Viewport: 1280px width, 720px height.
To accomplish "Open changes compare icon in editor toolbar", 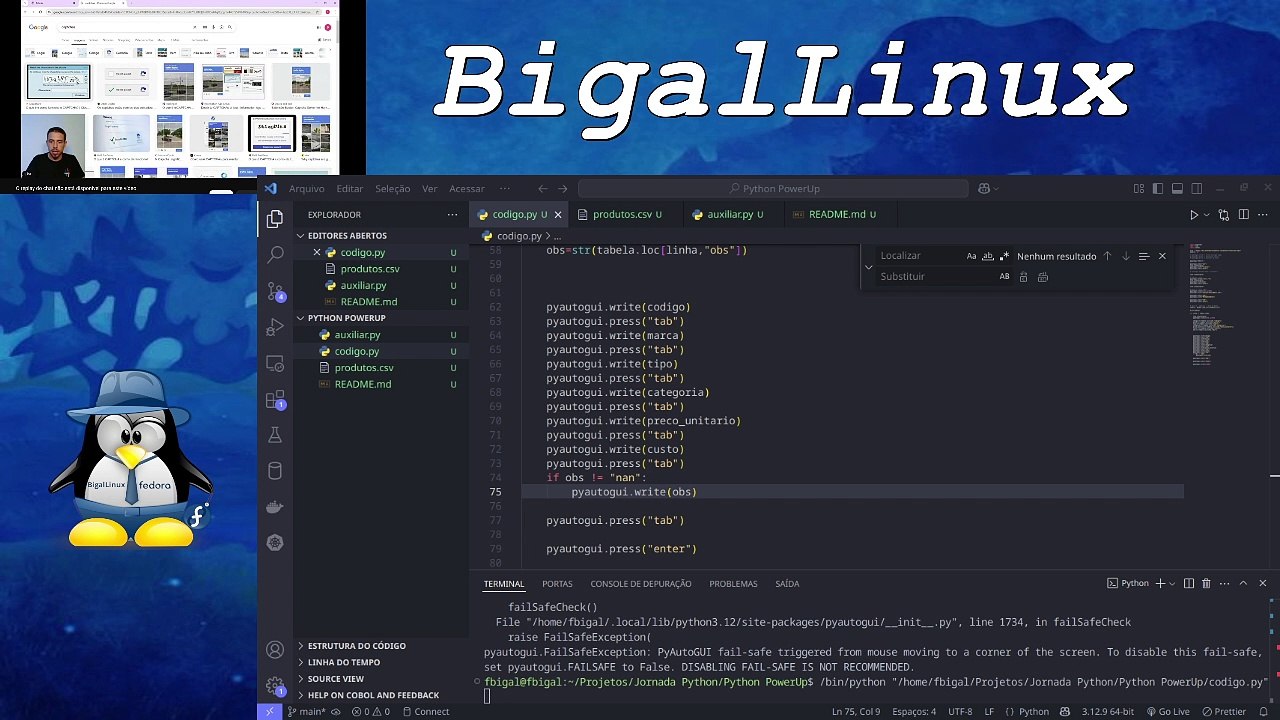I will (1224, 215).
